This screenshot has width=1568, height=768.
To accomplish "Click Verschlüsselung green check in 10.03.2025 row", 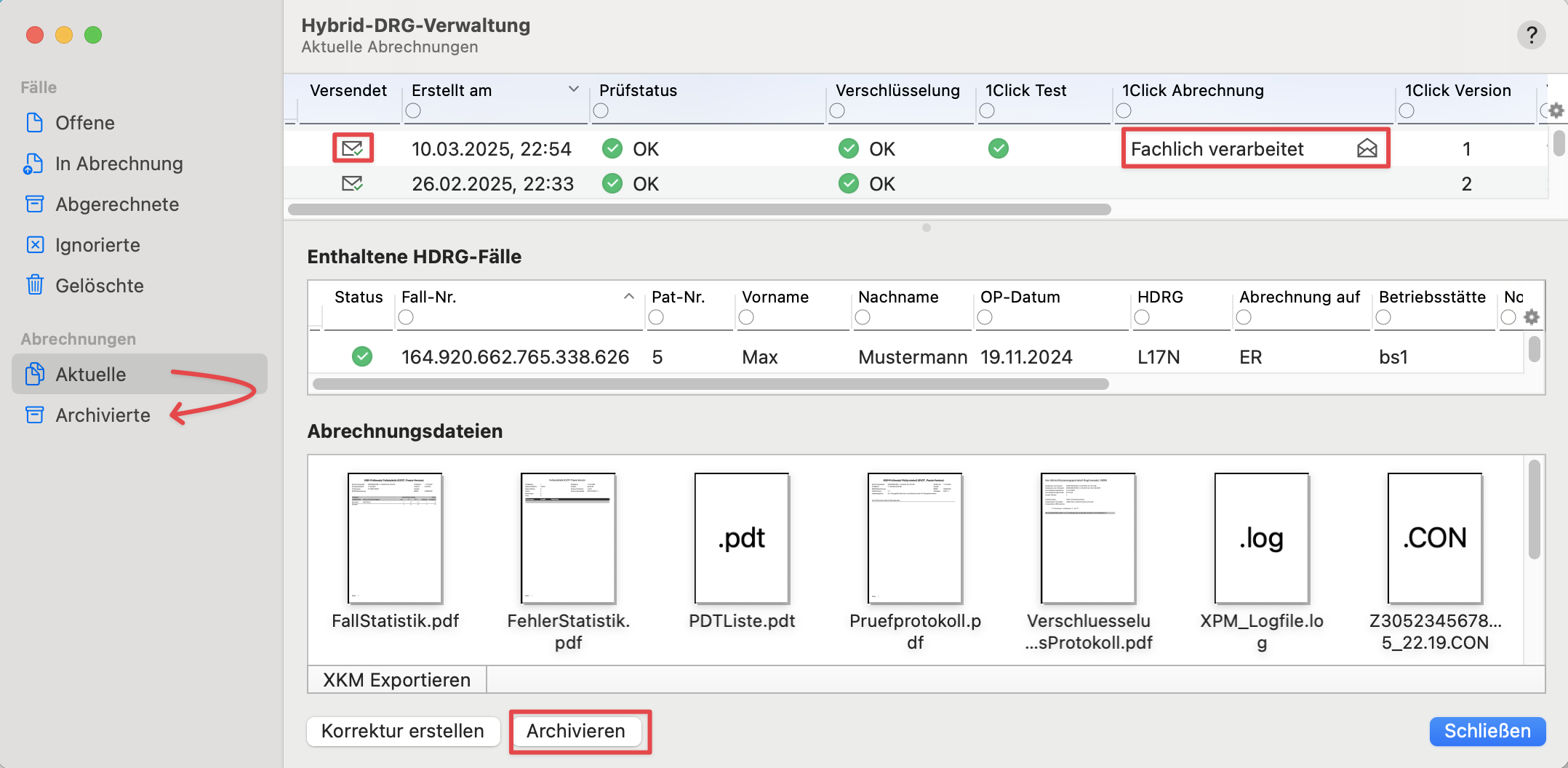I will (849, 148).
